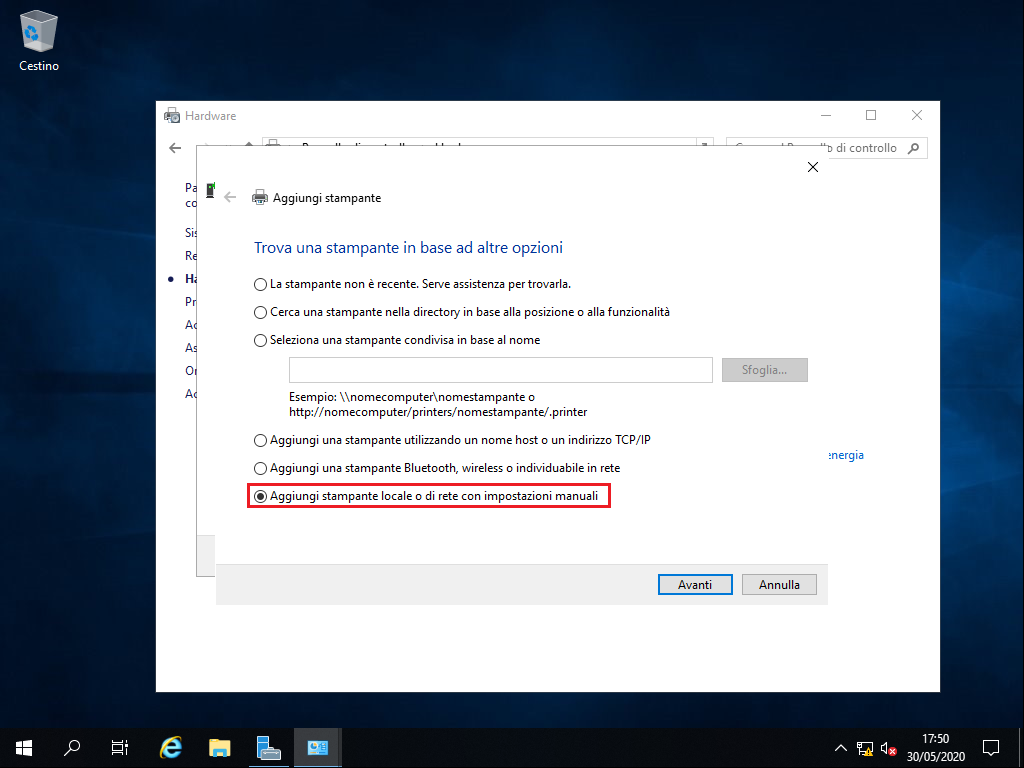Click the 'Trova una stampante in base ad altre opzioni' heading
The height and width of the screenshot is (768, 1024).
coord(408,248)
